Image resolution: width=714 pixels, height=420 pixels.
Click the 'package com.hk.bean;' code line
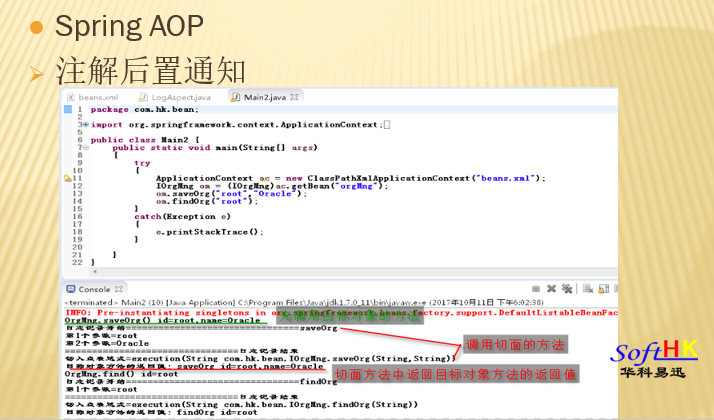point(144,109)
